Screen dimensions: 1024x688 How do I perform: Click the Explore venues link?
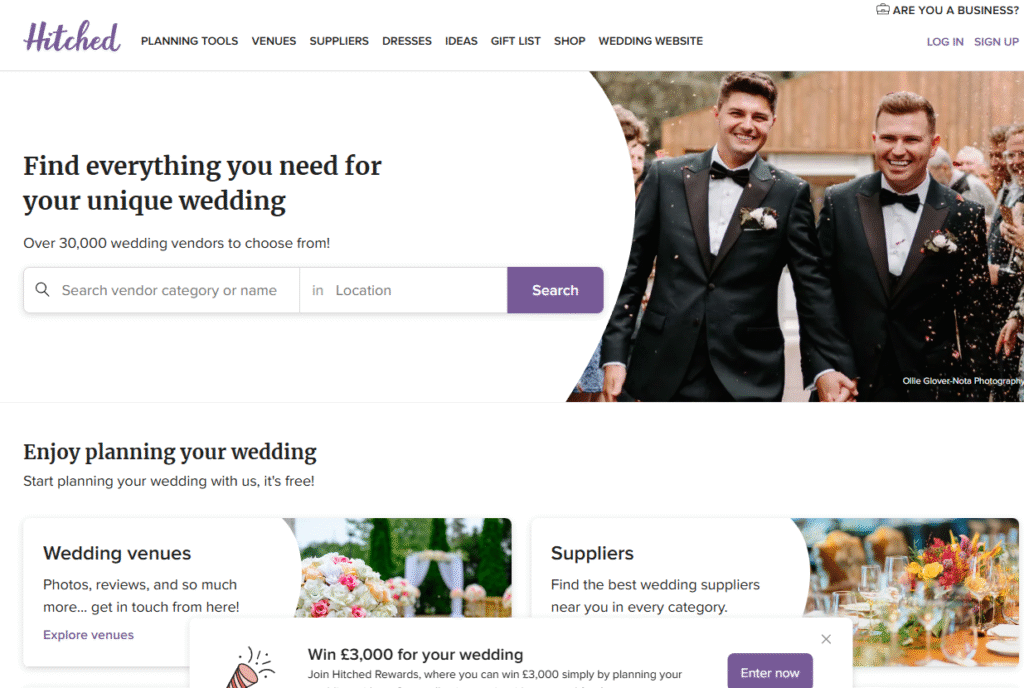point(88,634)
